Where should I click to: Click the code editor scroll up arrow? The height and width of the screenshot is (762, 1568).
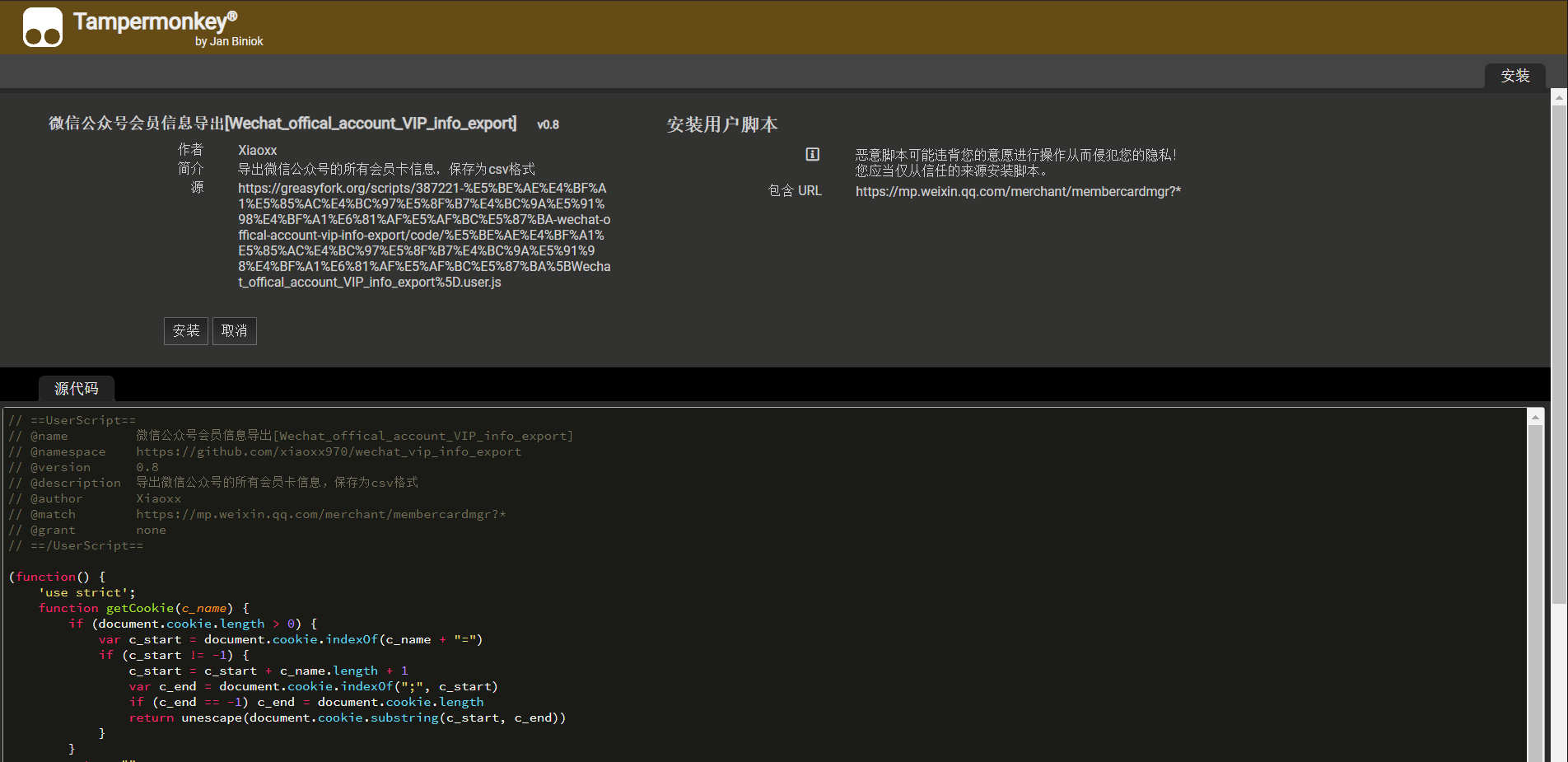tap(1535, 418)
